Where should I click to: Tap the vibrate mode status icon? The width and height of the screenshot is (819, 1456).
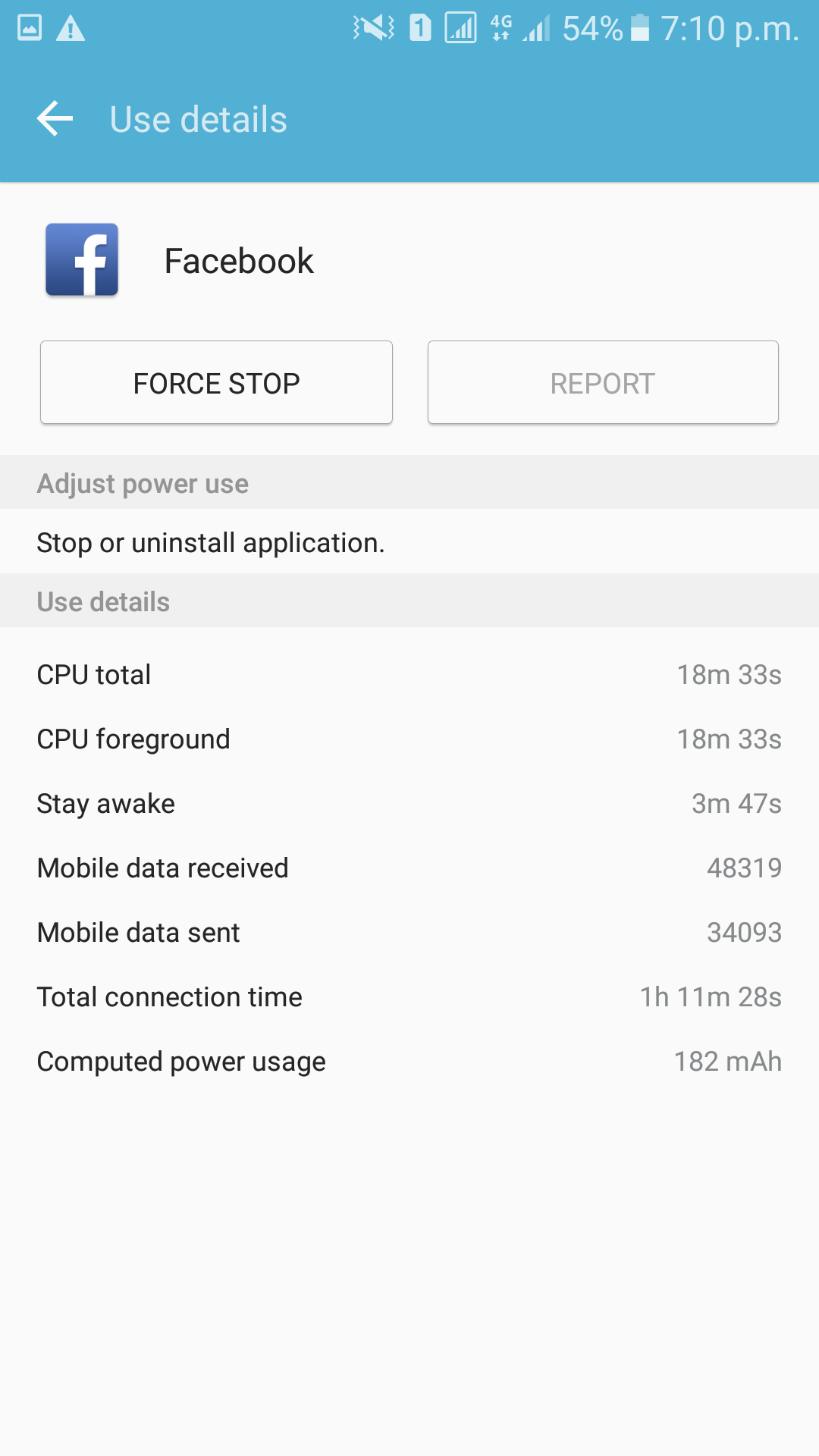tap(373, 28)
